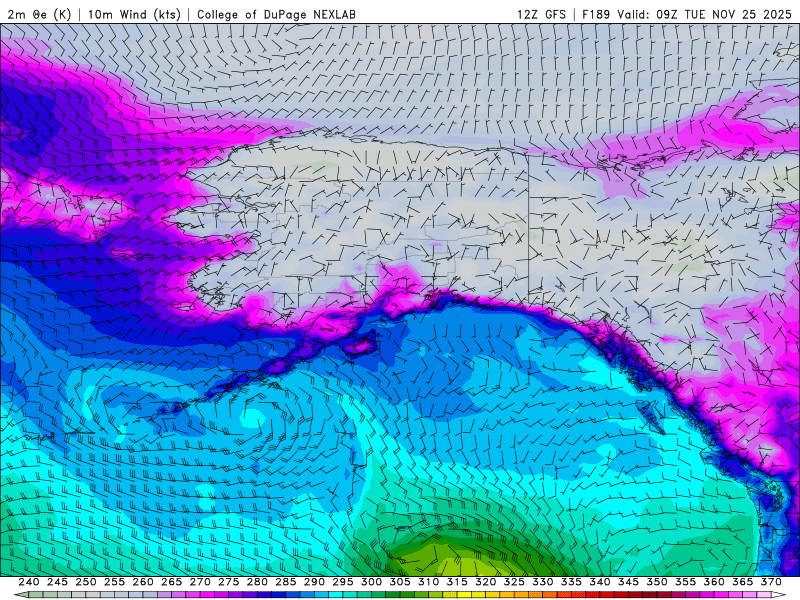Click the '12Z GFS' model run label

541,14
